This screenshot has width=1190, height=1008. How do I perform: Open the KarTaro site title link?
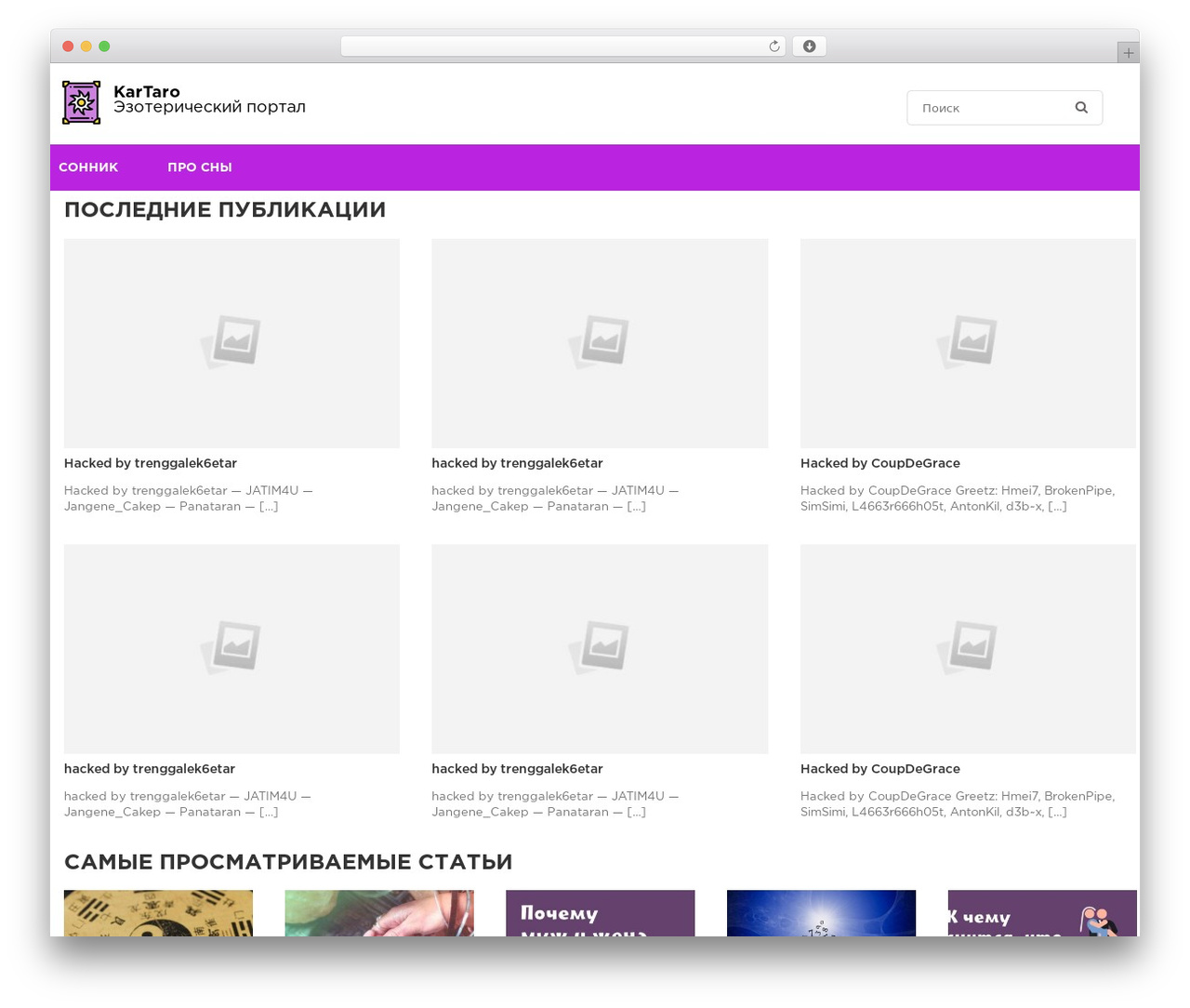[x=147, y=91]
